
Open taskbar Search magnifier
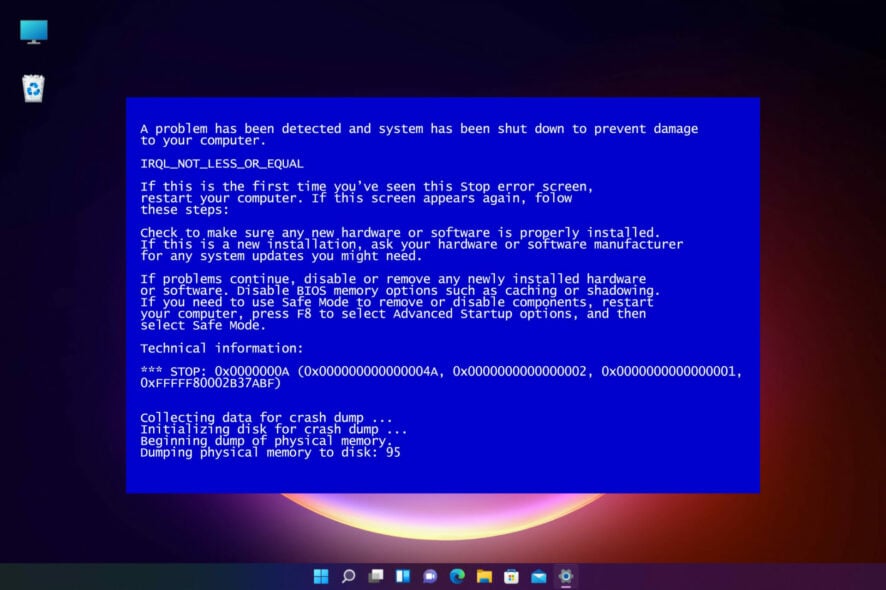click(348, 576)
